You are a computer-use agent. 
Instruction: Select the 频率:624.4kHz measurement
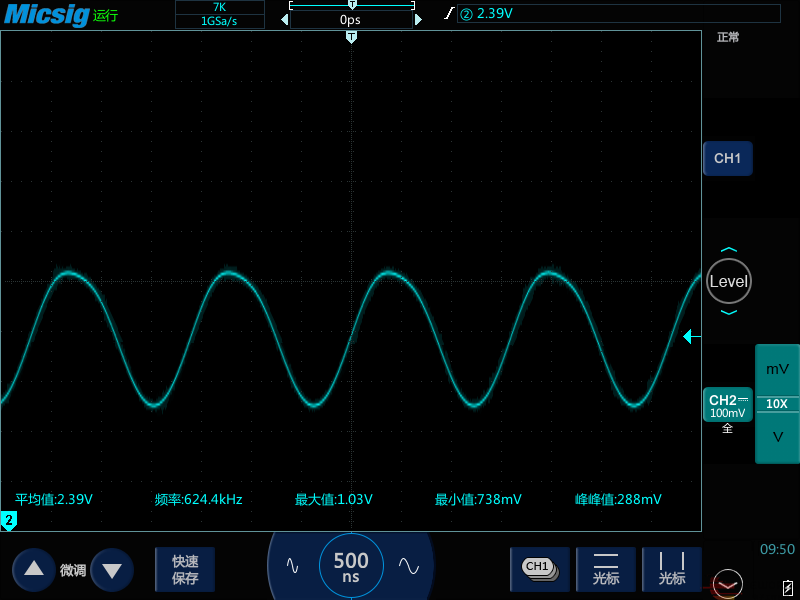(x=198, y=499)
